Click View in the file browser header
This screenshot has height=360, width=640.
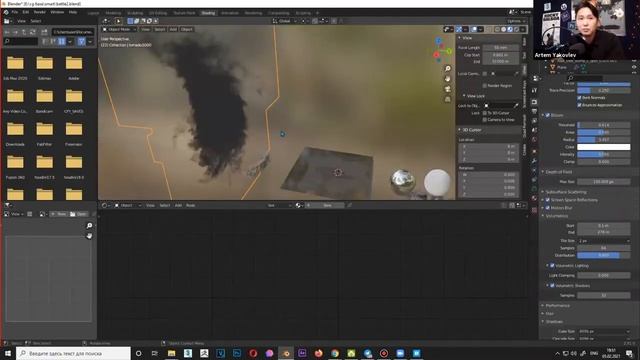tap(21, 21)
